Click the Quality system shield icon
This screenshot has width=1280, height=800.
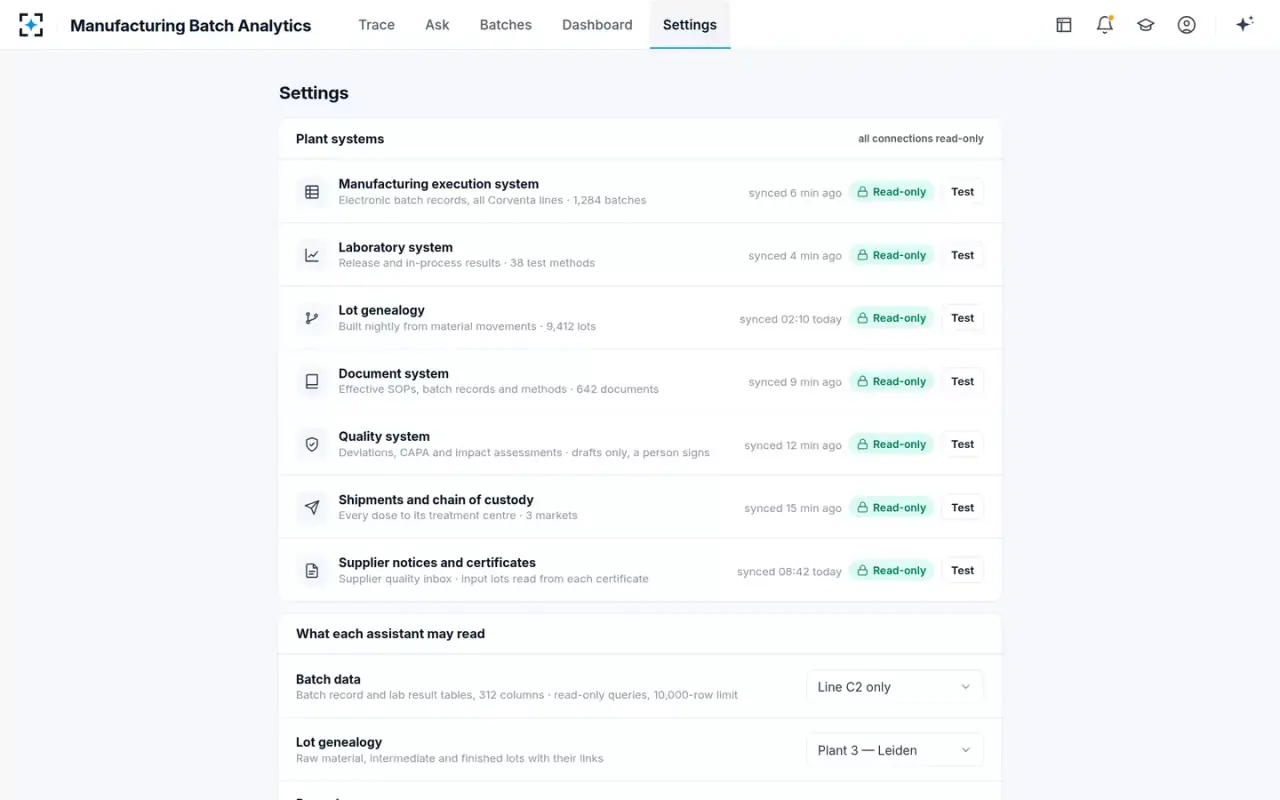(312, 444)
